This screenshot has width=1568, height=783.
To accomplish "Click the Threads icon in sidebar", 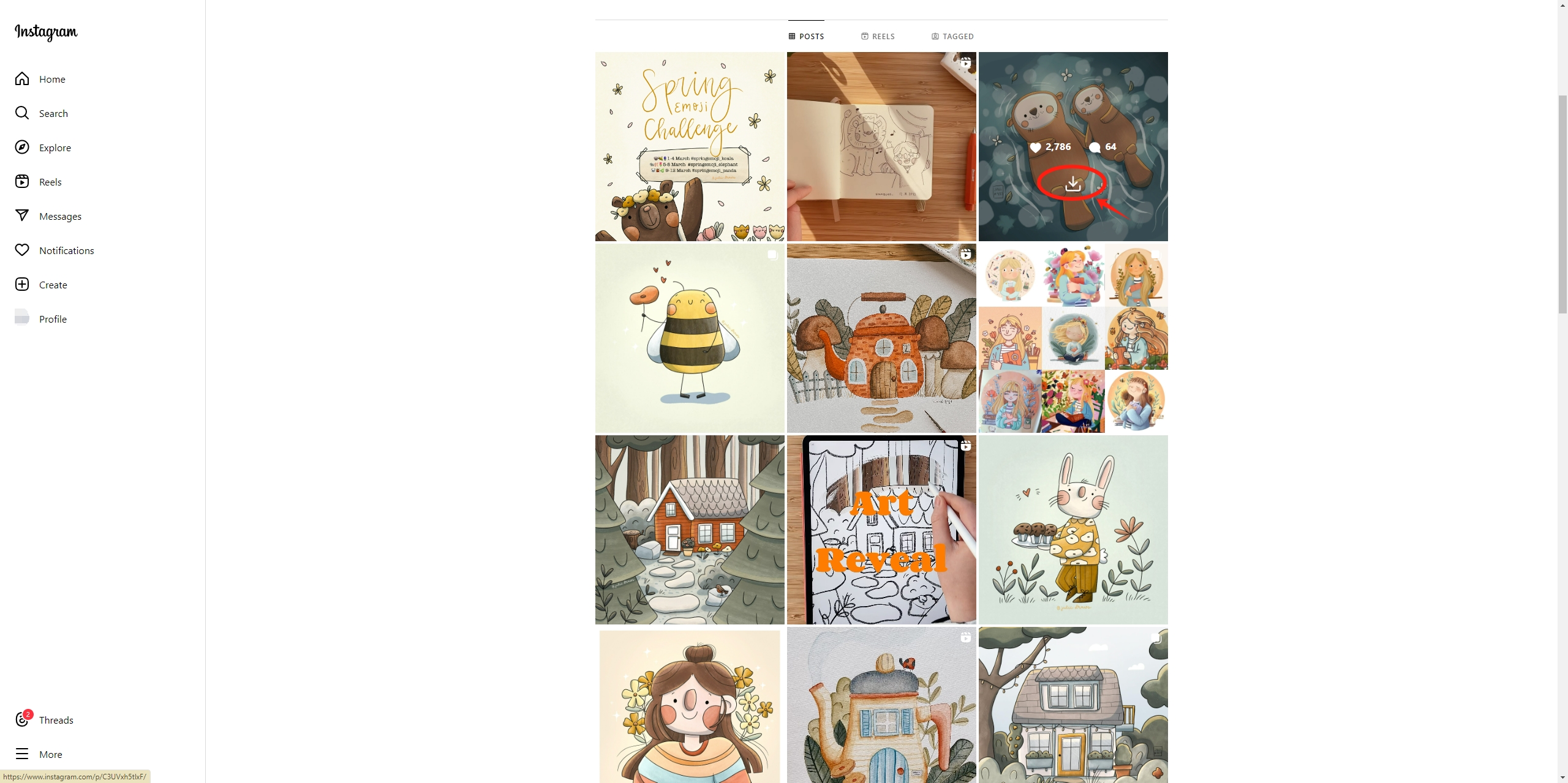I will tap(22, 719).
